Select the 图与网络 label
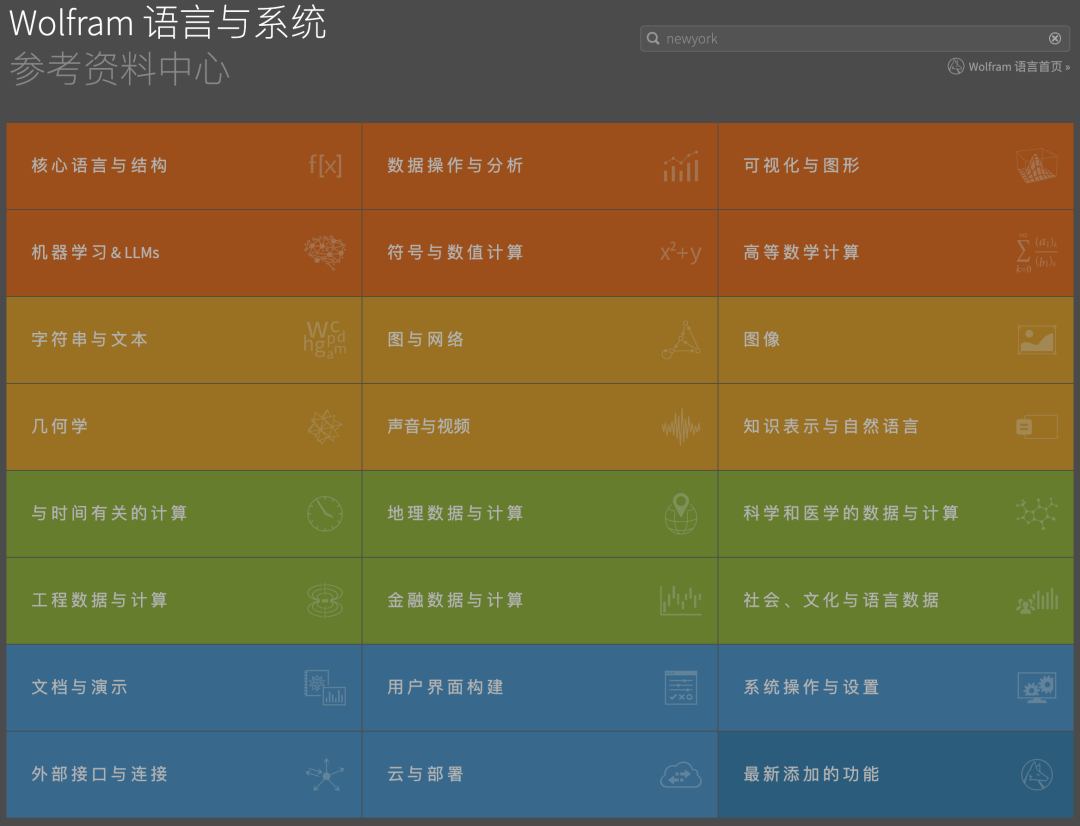1080x826 pixels. (x=426, y=340)
